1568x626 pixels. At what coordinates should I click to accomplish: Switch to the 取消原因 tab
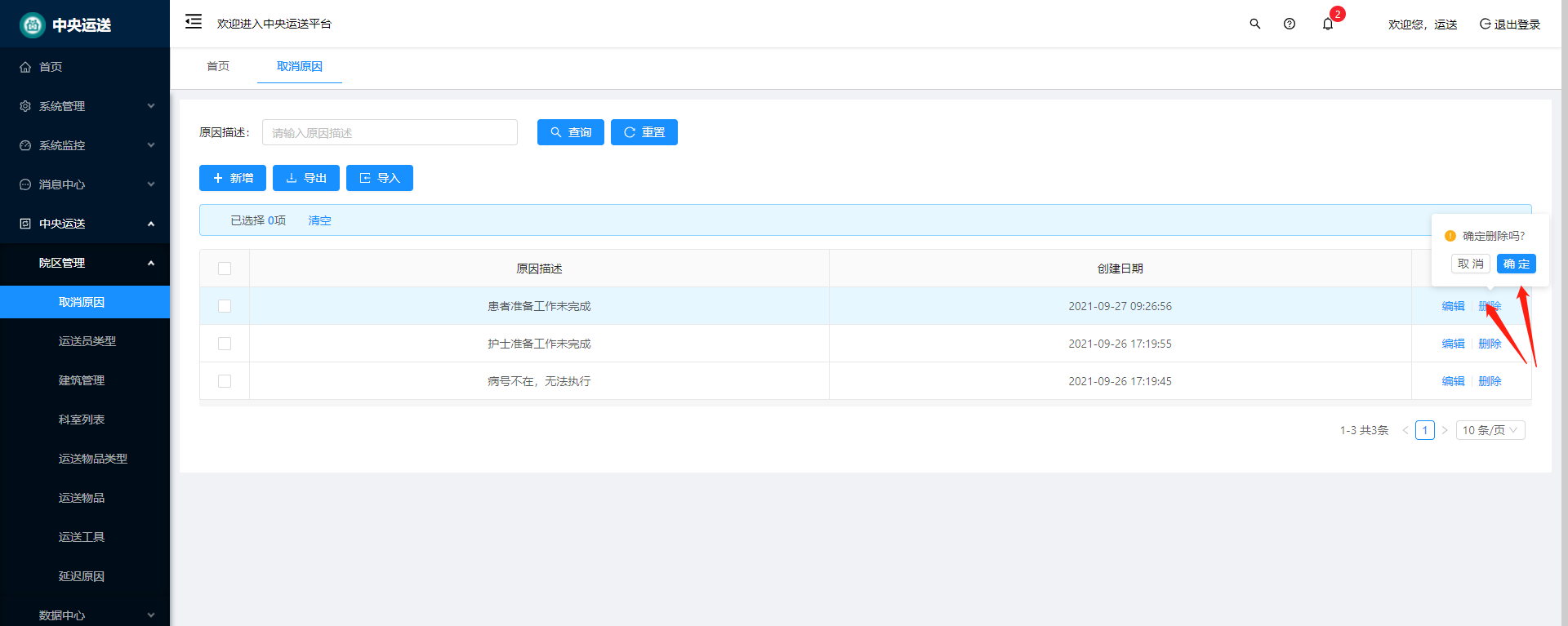tap(300, 66)
